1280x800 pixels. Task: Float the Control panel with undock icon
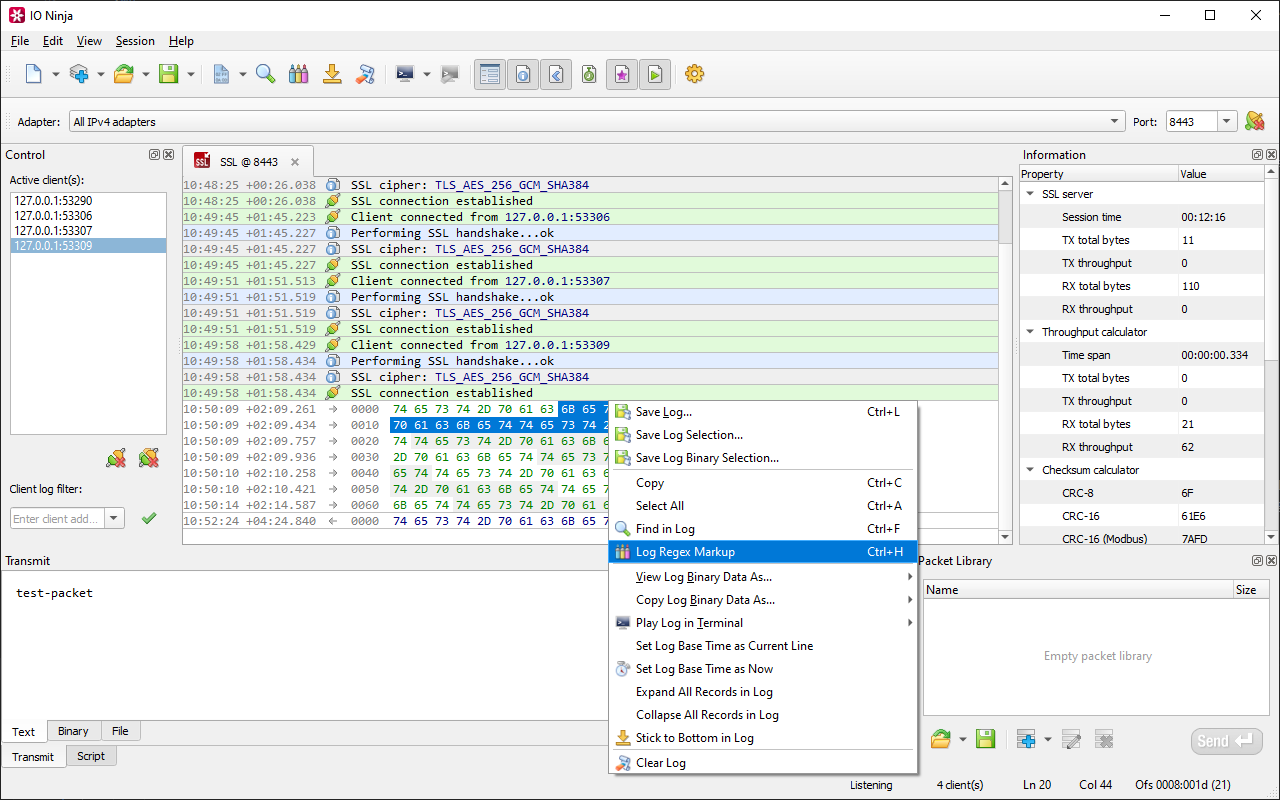tap(155, 155)
